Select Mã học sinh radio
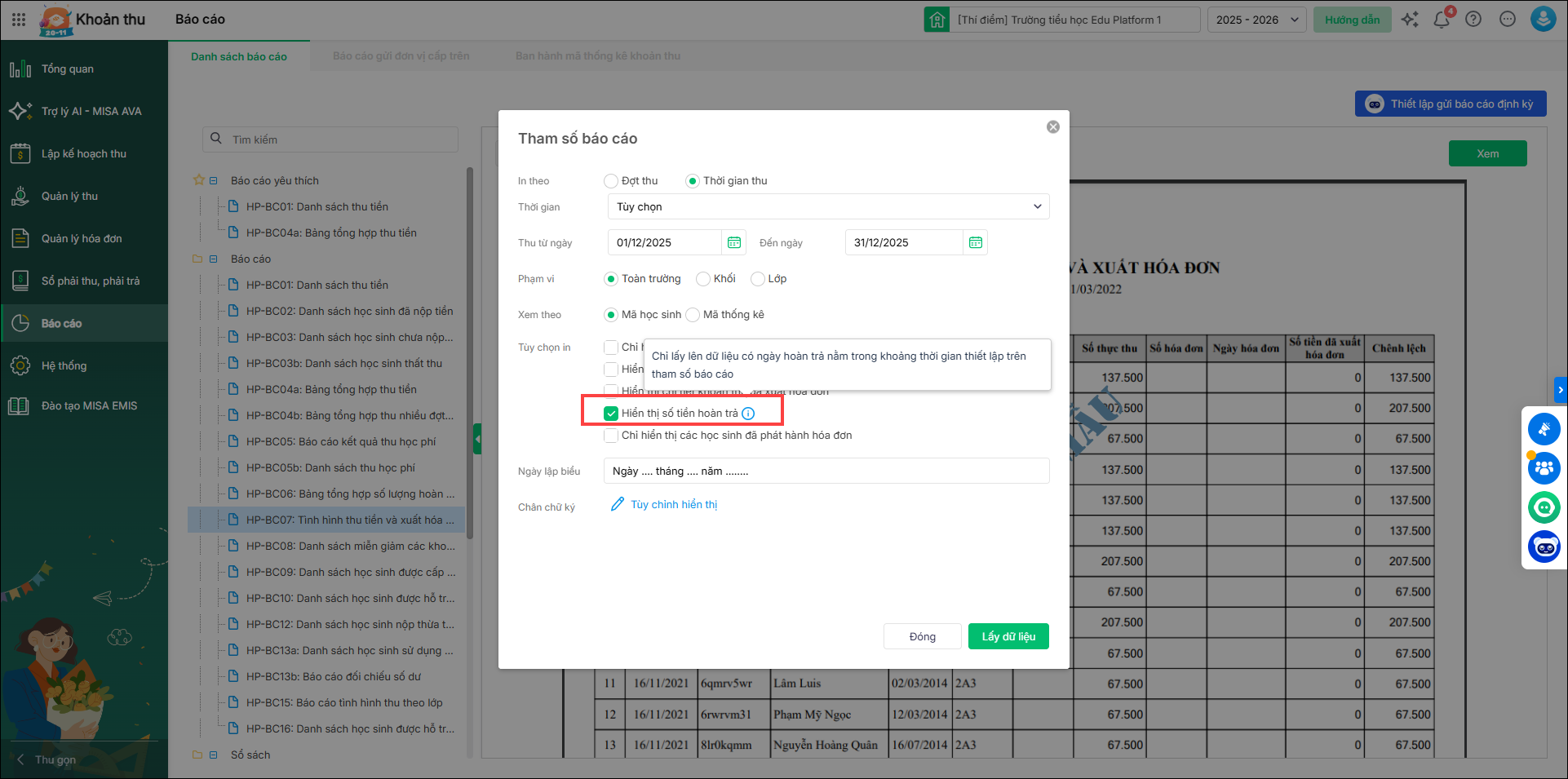The width and height of the screenshot is (1568, 779). 611,315
